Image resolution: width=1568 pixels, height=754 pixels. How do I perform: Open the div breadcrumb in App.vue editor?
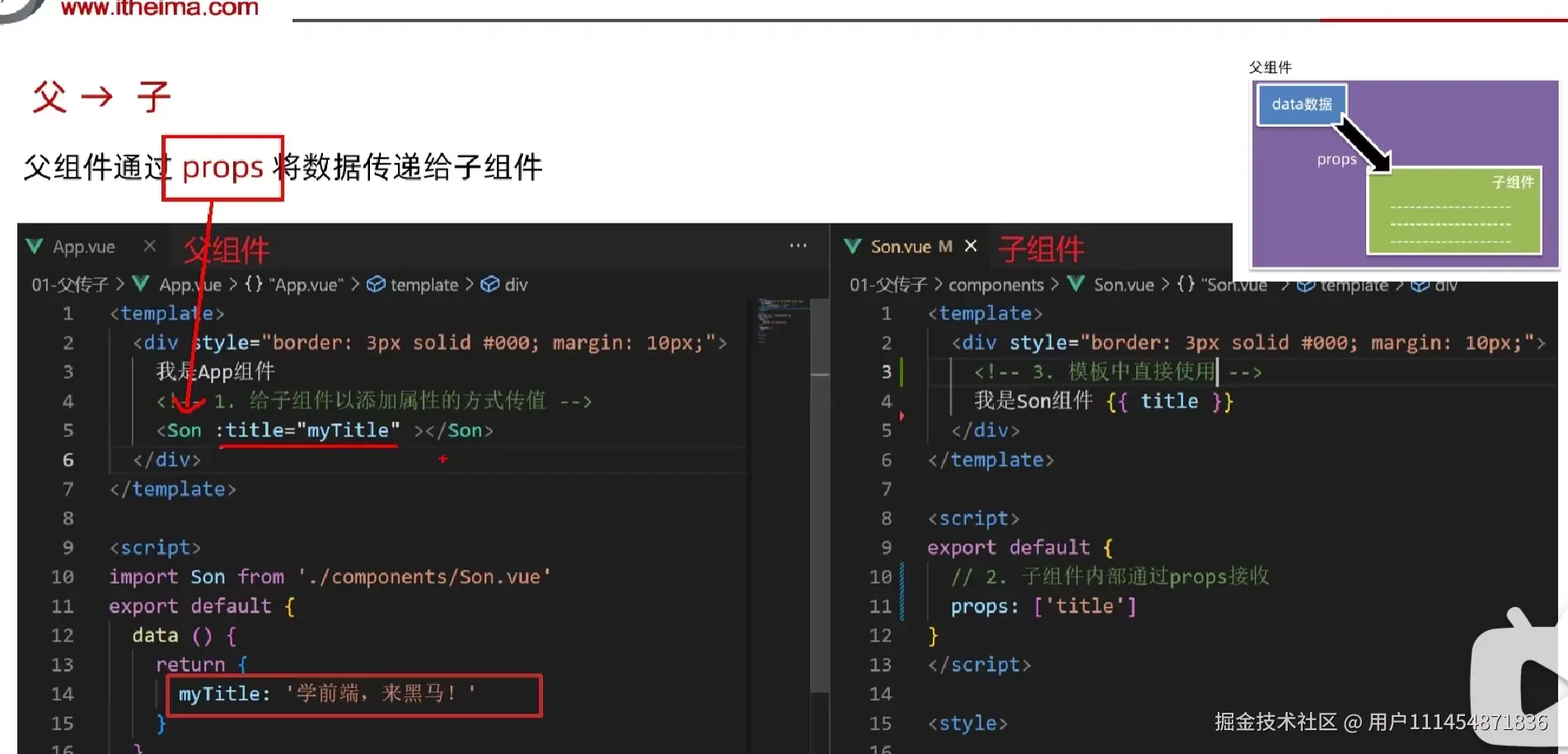[516, 285]
